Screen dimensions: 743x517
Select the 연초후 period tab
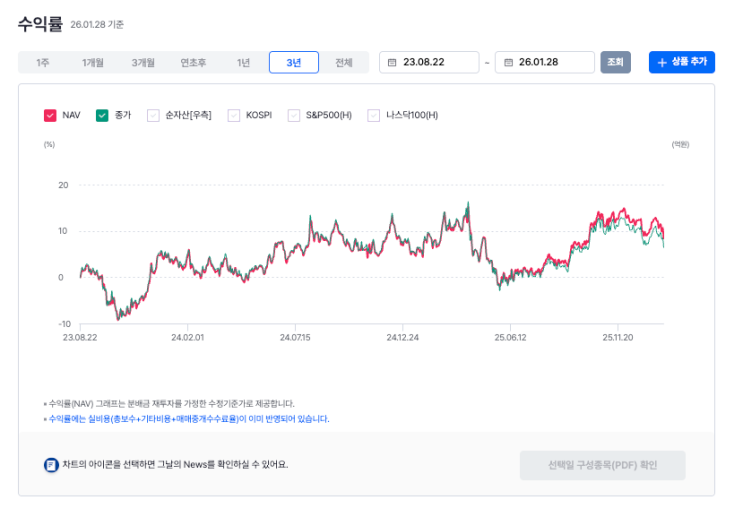point(193,63)
